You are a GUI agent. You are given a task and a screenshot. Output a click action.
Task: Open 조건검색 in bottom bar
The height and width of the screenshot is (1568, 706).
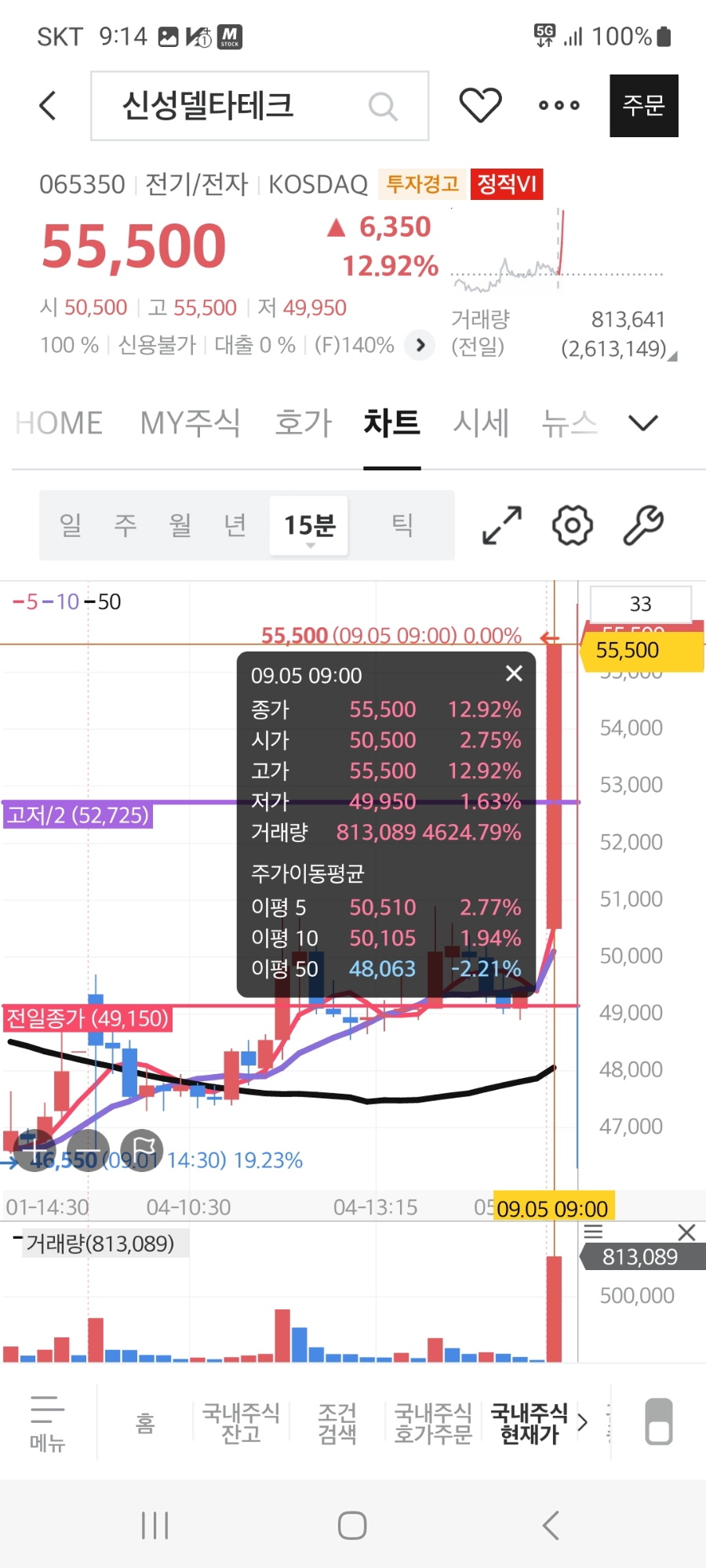click(337, 1423)
